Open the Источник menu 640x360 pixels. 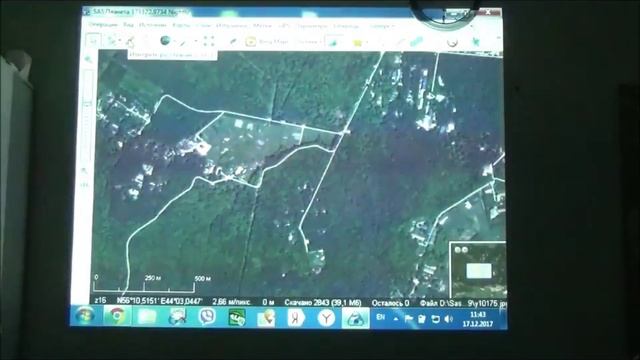tap(153, 25)
